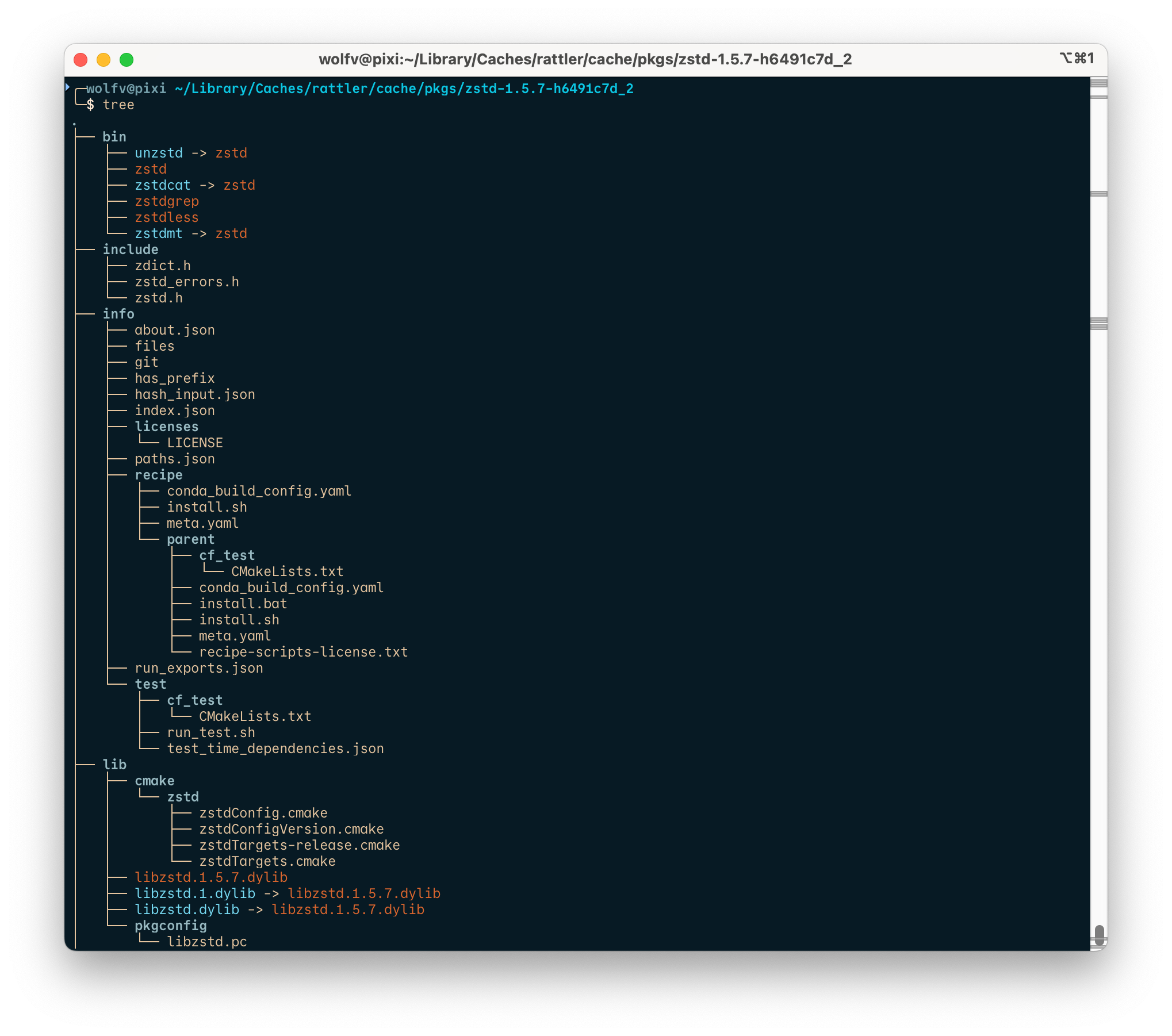Image resolution: width=1172 pixels, height=1036 pixels.
Task: Click 'test_time_dependencies.json' file name
Action: 275,749
